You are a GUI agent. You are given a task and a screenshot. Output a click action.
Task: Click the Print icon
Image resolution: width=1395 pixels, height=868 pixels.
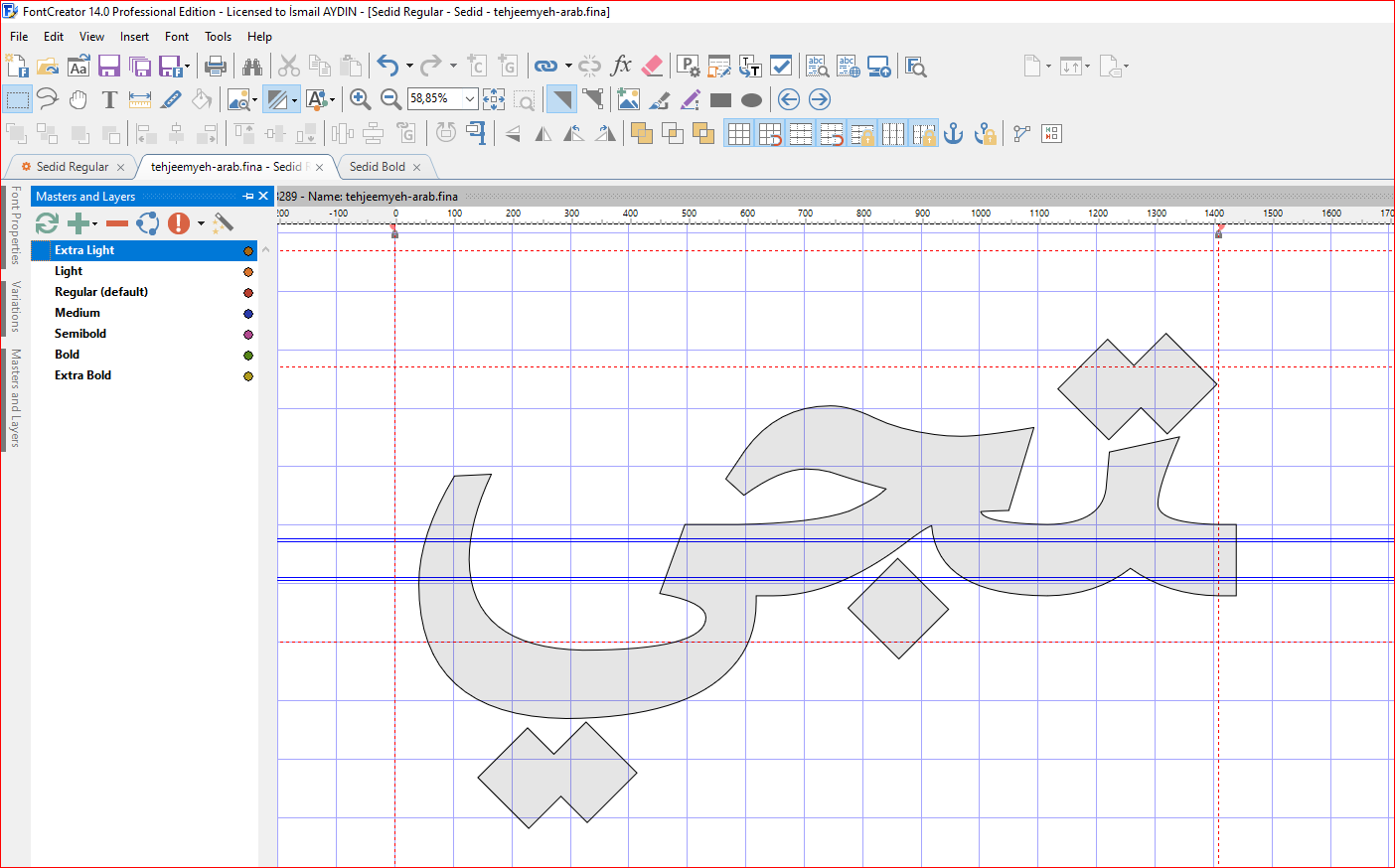coord(216,67)
